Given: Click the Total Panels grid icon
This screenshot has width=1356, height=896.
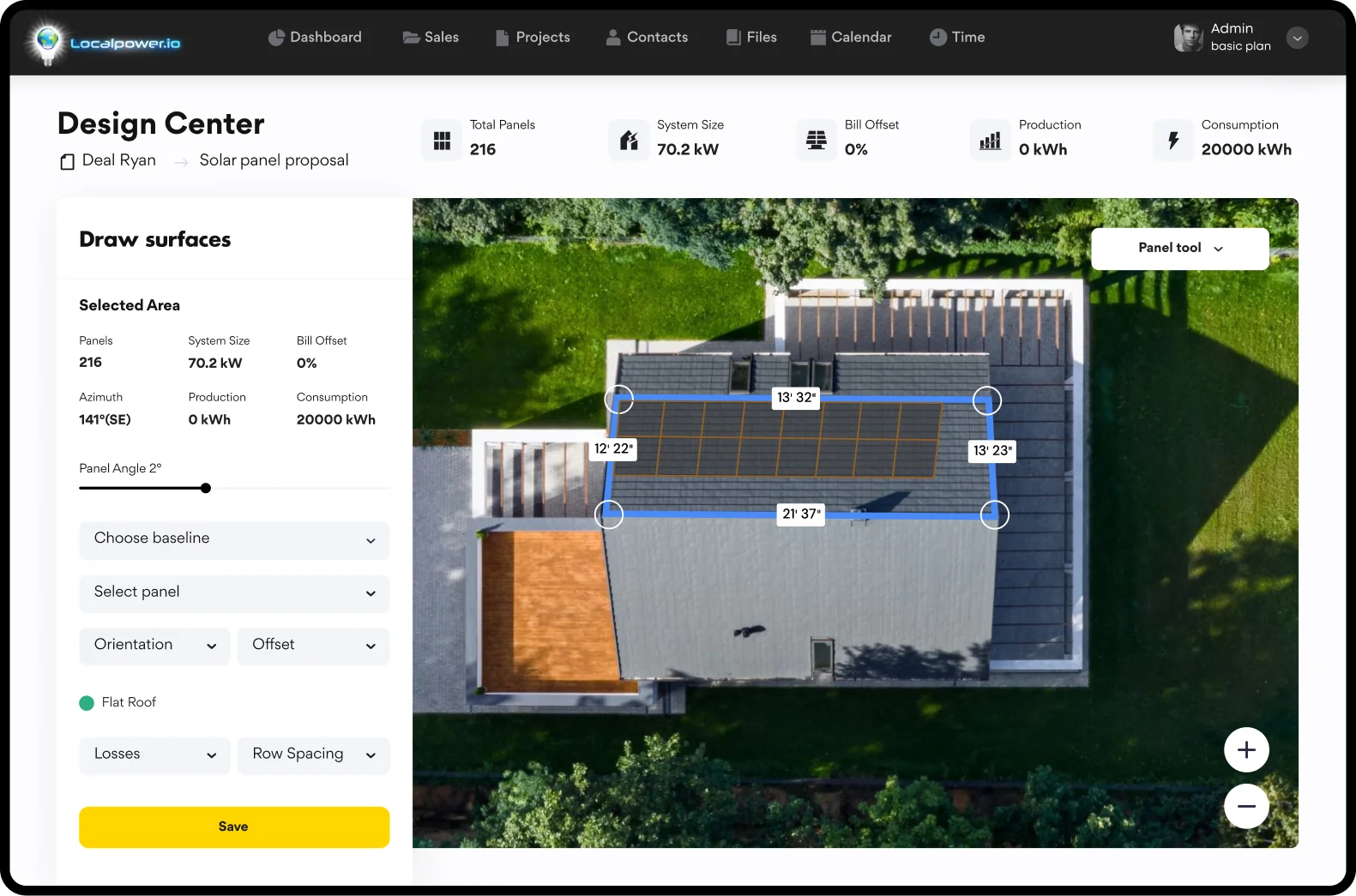Looking at the screenshot, I should [442, 141].
